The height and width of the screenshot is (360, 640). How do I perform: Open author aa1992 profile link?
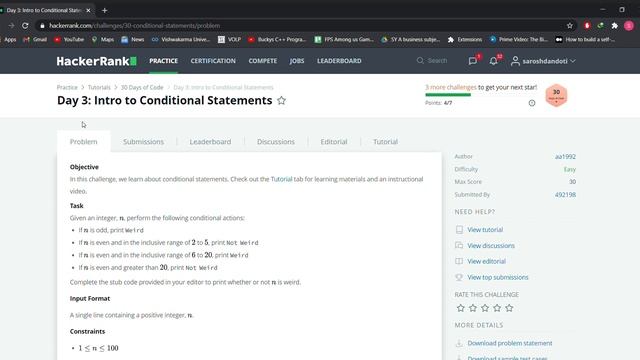[x=565, y=157]
